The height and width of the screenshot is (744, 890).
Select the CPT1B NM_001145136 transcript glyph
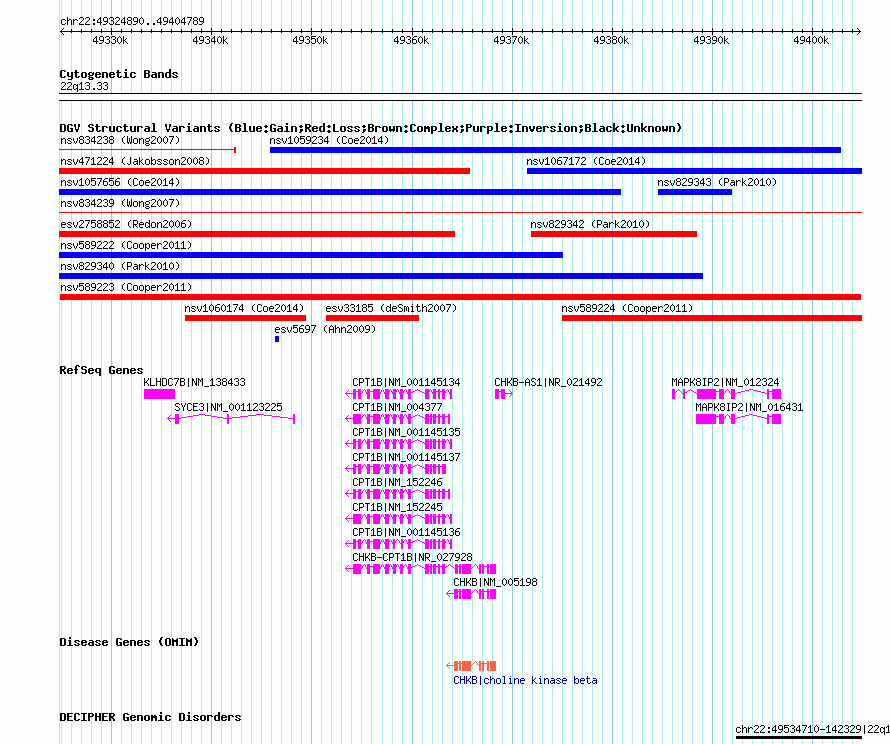pos(399,544)
